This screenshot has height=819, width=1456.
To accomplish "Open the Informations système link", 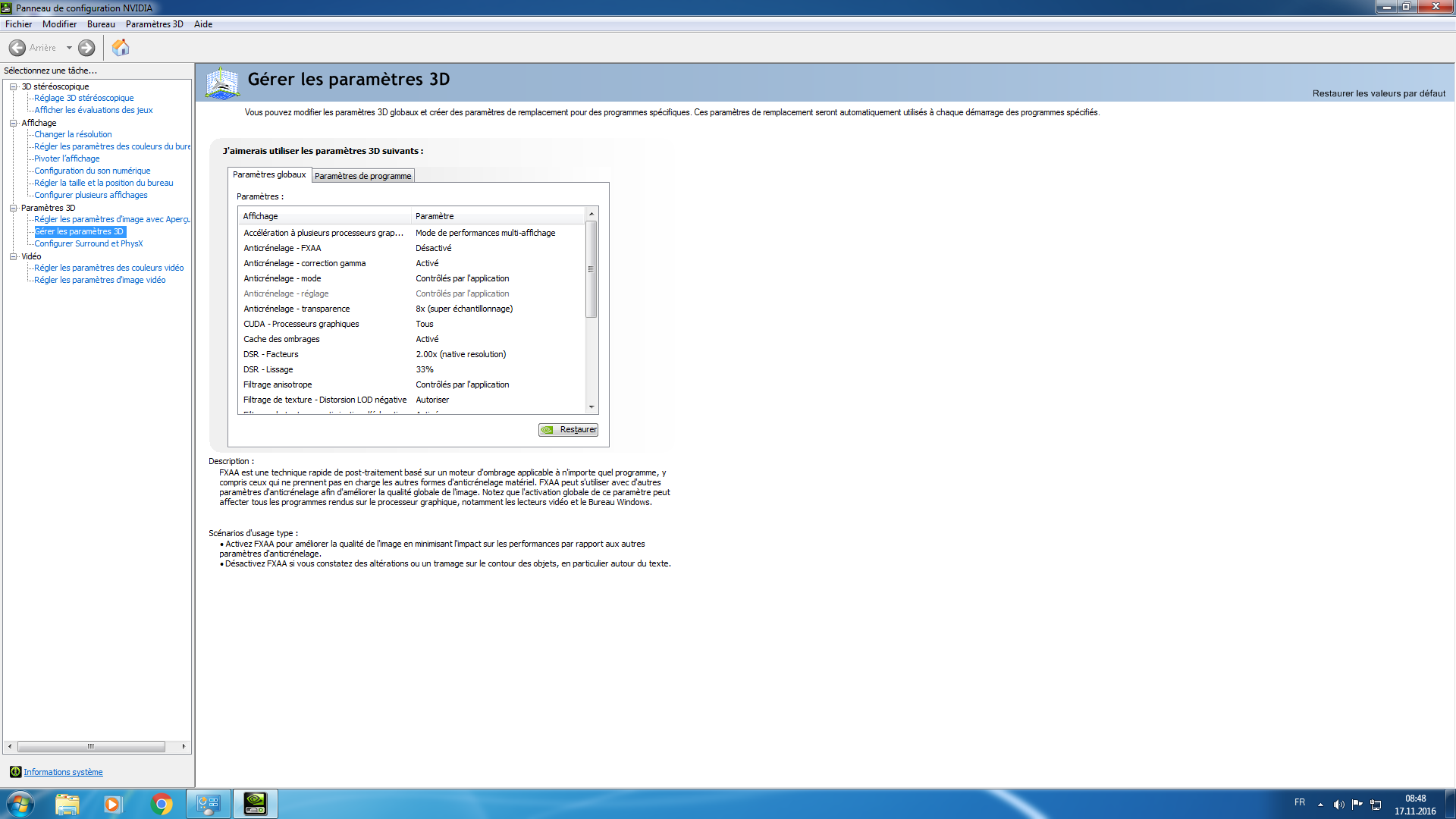I will click(x=63, y=772).
